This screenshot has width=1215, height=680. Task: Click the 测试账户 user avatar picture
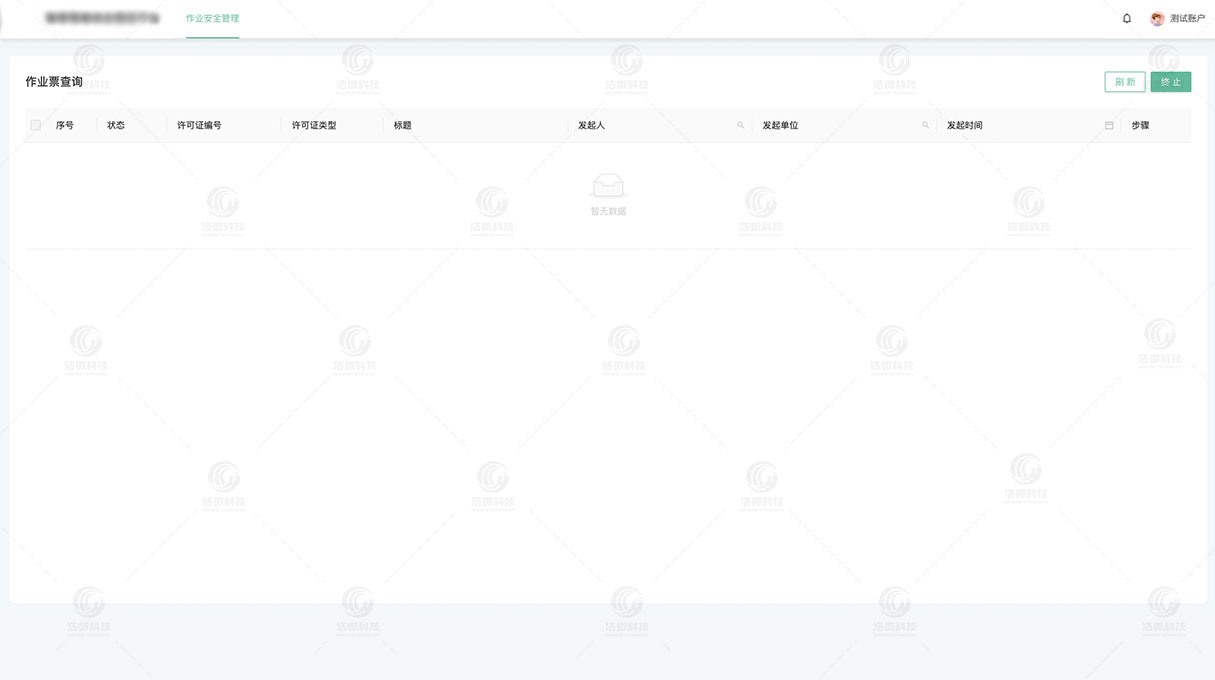pyautogui.click(x=1157, y=18)
